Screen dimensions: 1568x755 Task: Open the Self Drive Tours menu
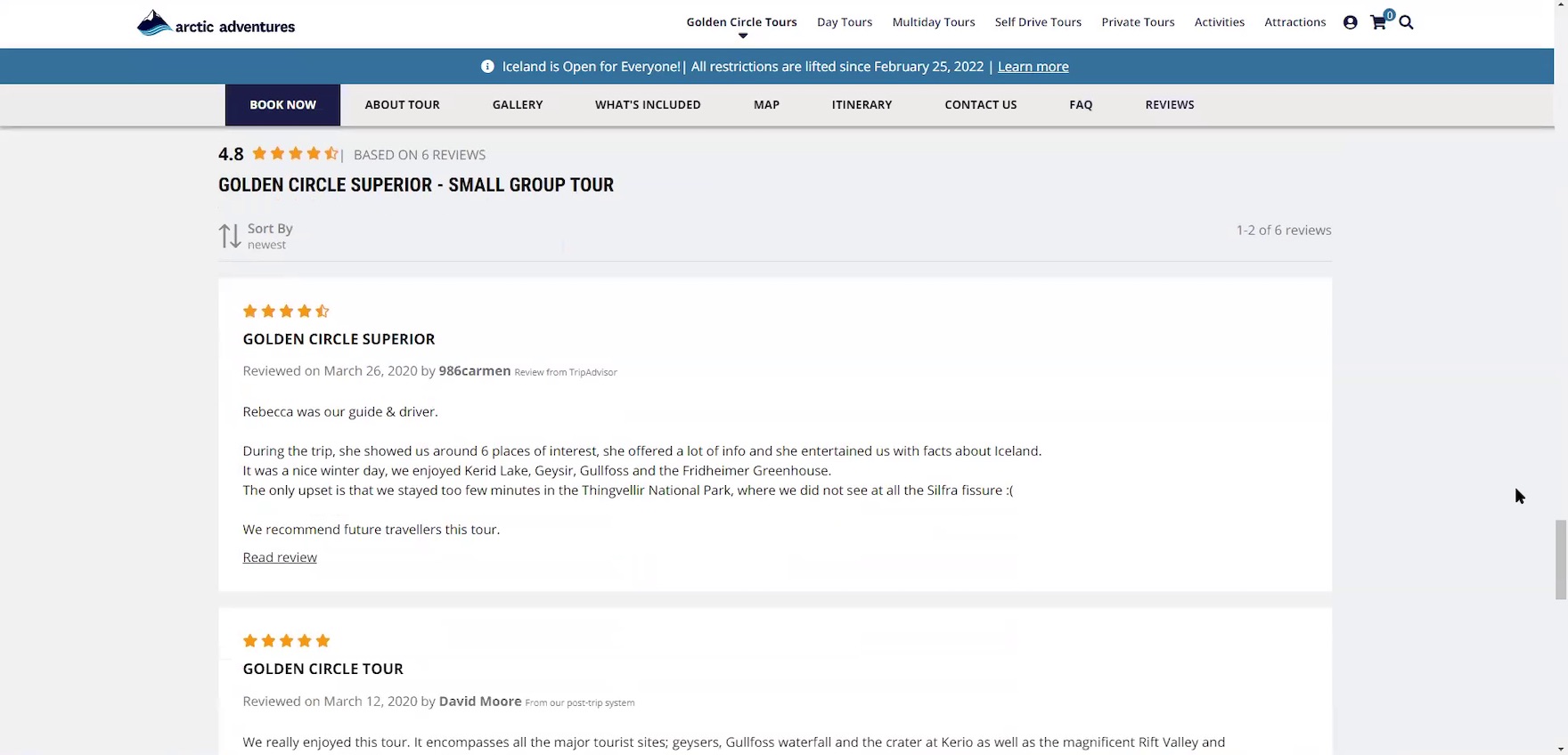(x=1038, y=22)
